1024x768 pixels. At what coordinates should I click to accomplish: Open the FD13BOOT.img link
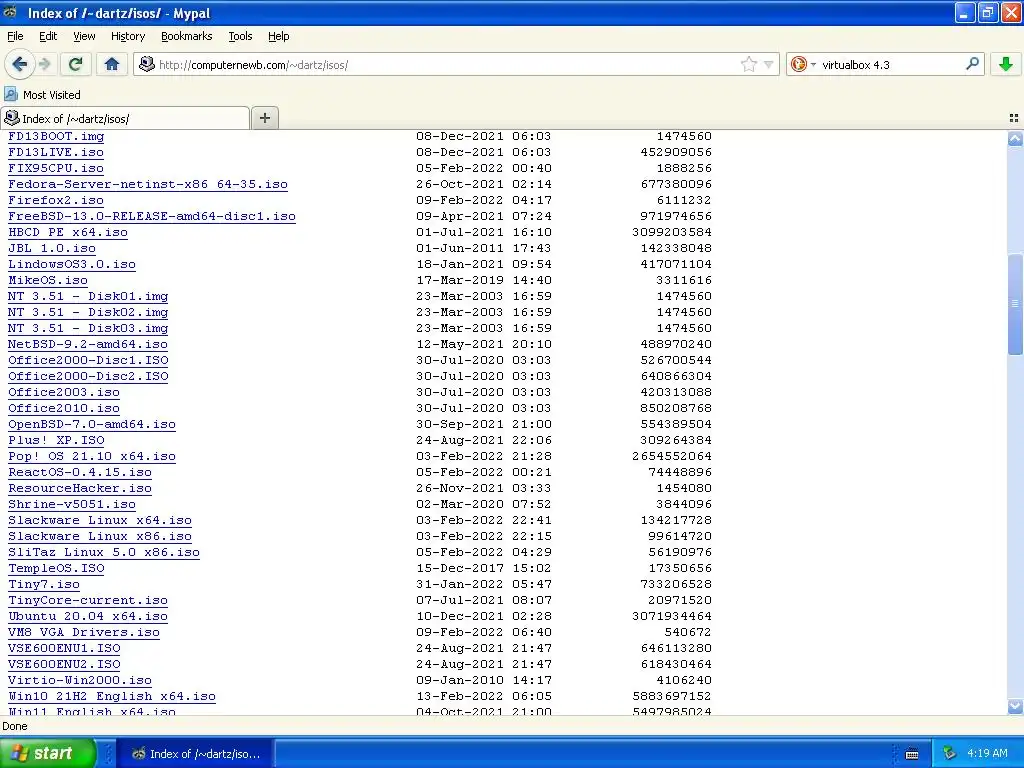56,136
